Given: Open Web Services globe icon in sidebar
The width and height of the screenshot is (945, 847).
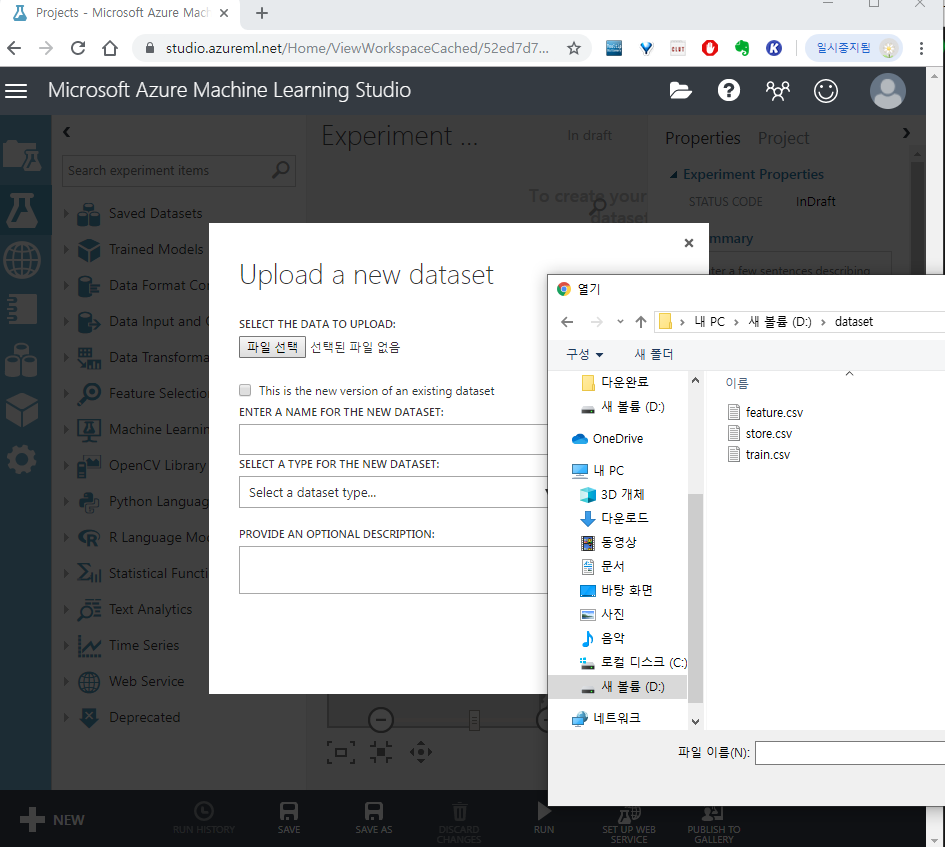Looking at the screenshot, I should point(22,260).
